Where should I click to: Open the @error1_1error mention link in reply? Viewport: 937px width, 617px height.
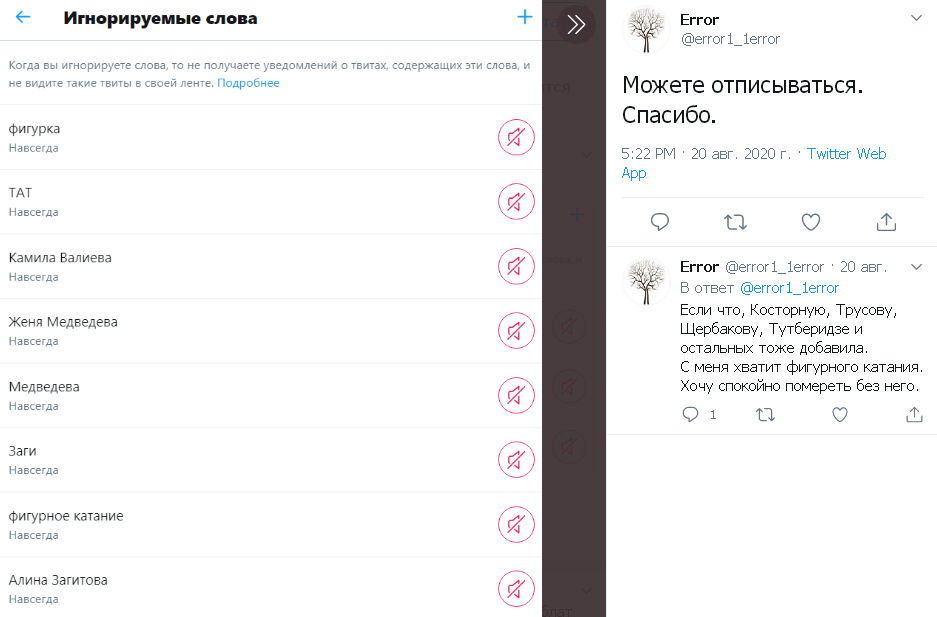click(x=789, y=288)
